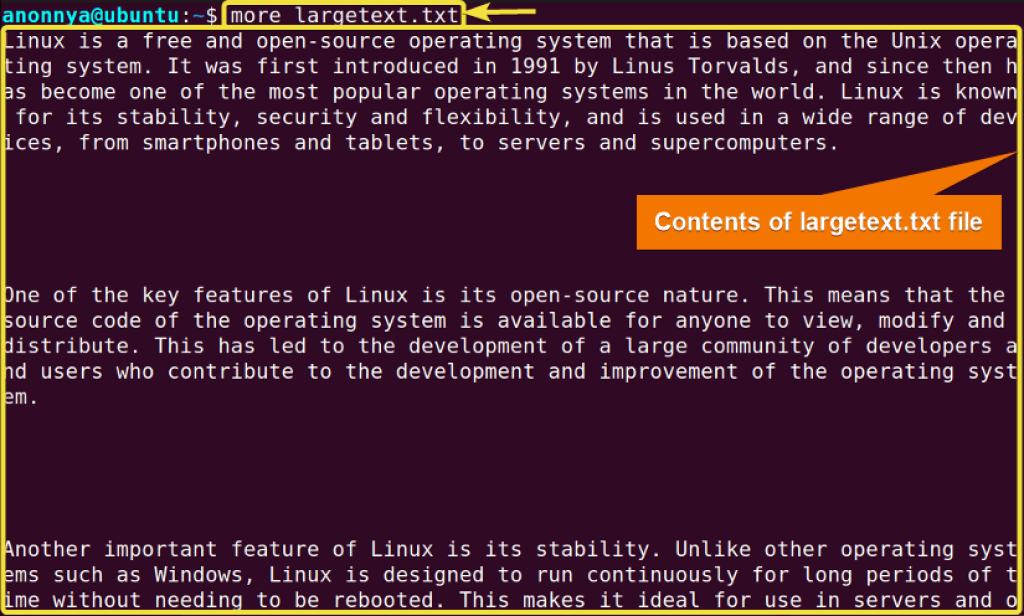Select the highlighted 'more largetext.txt' command
This screenshot has width=1024, height=616.
click(344, 15)
